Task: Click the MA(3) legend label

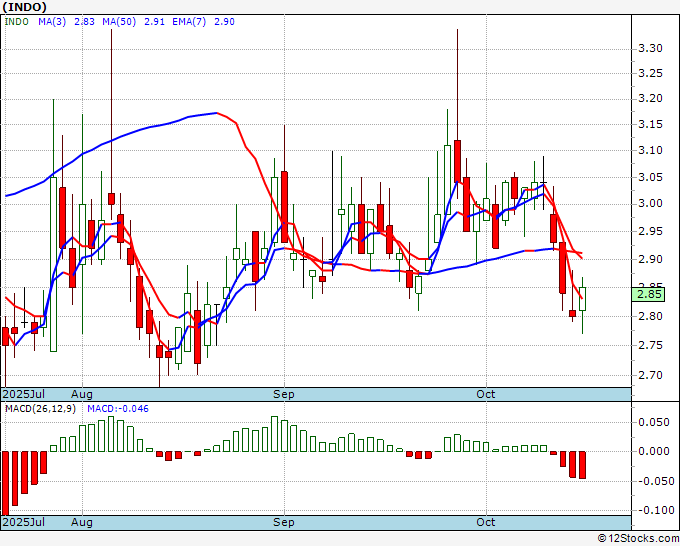Action: point(52,22)
